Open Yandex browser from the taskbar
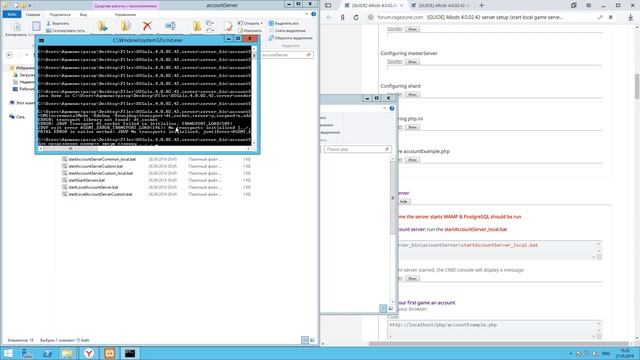This screenshot has width=640, height=360. click(89, 353)
